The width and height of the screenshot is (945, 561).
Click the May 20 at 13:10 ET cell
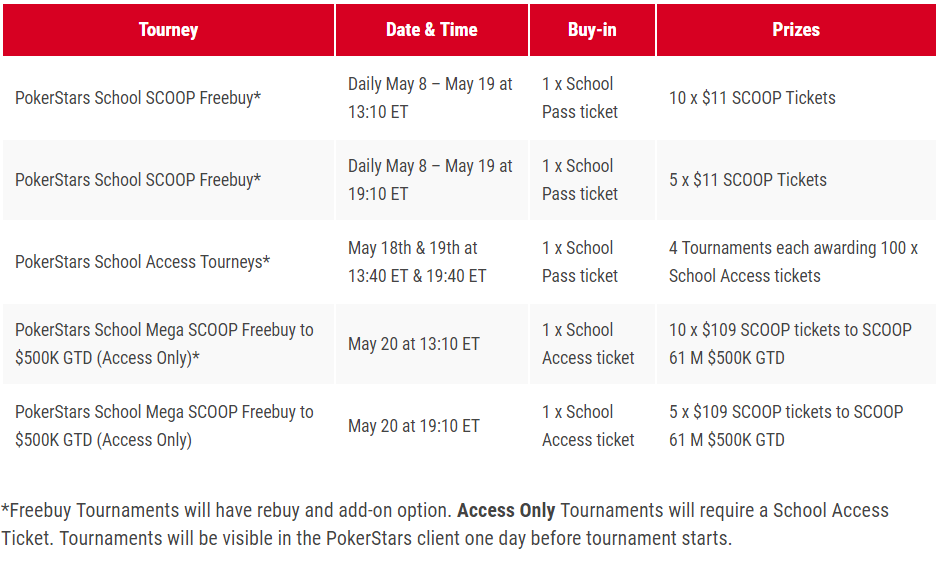pyautogui.click(x=414, y=343)
